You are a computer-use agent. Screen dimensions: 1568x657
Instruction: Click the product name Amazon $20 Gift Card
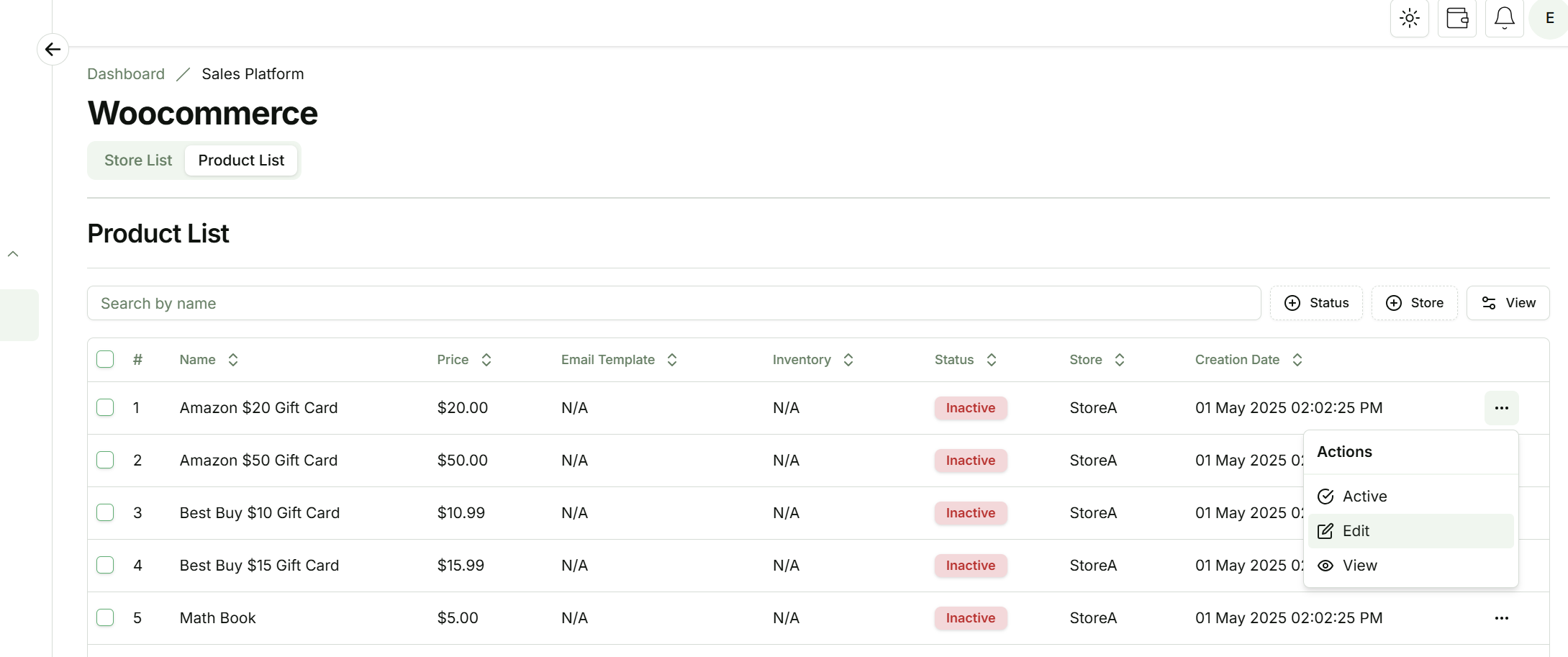click(x=258, y=408)
